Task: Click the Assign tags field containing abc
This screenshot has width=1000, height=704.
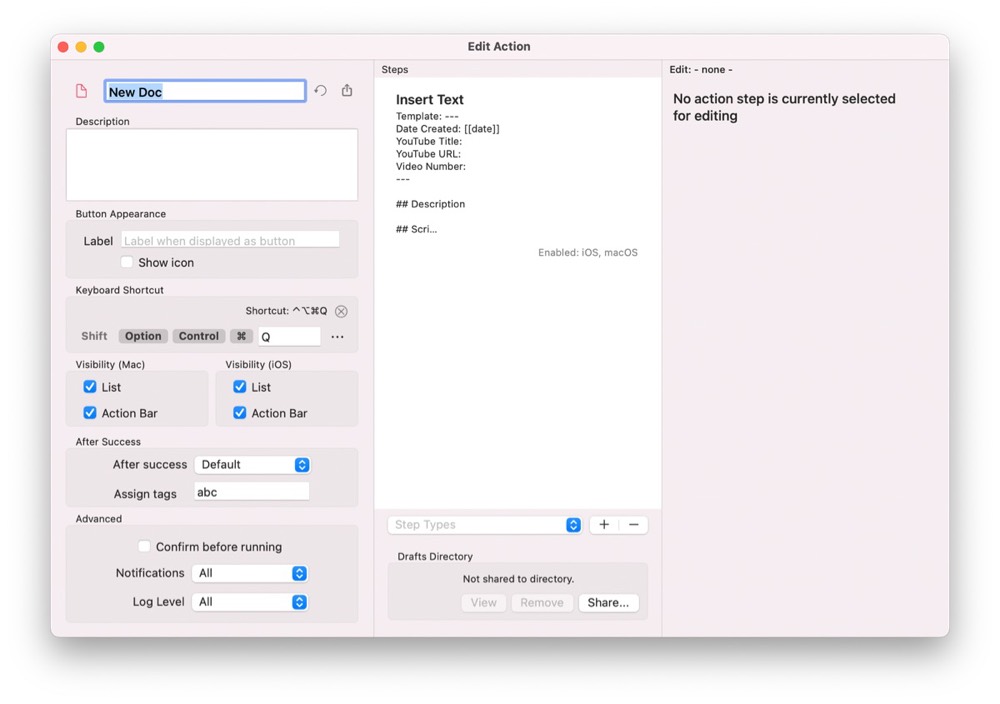Action: pos(251,492)
